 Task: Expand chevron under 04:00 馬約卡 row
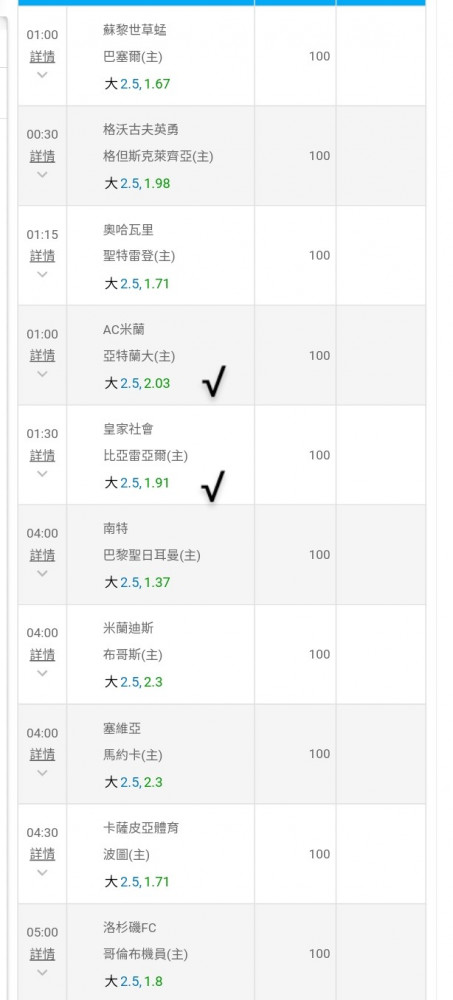coord(42,772)
